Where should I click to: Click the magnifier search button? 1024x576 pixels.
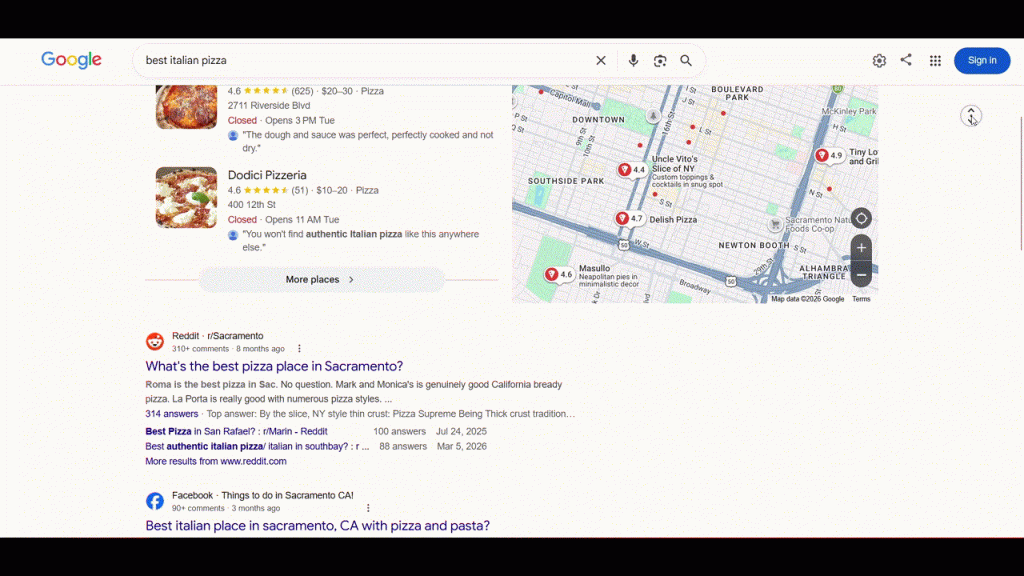pyautogui.click(x=686, y=60)
